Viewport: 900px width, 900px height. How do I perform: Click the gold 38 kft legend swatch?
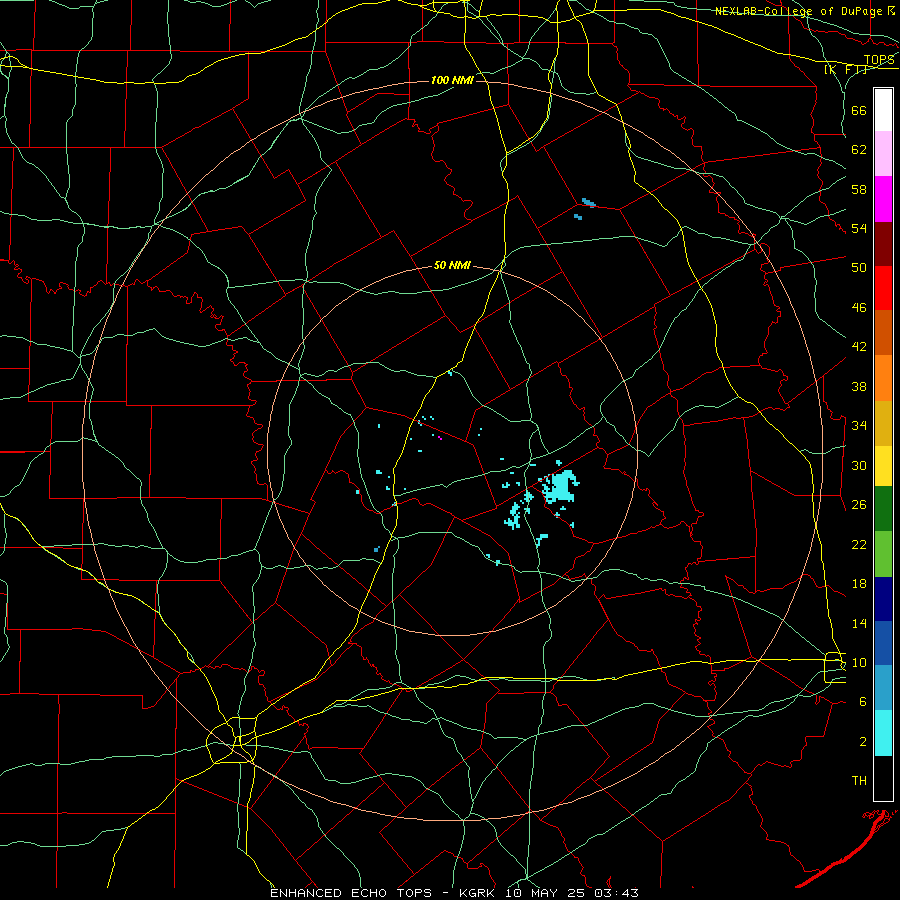[x=883, y=423]
